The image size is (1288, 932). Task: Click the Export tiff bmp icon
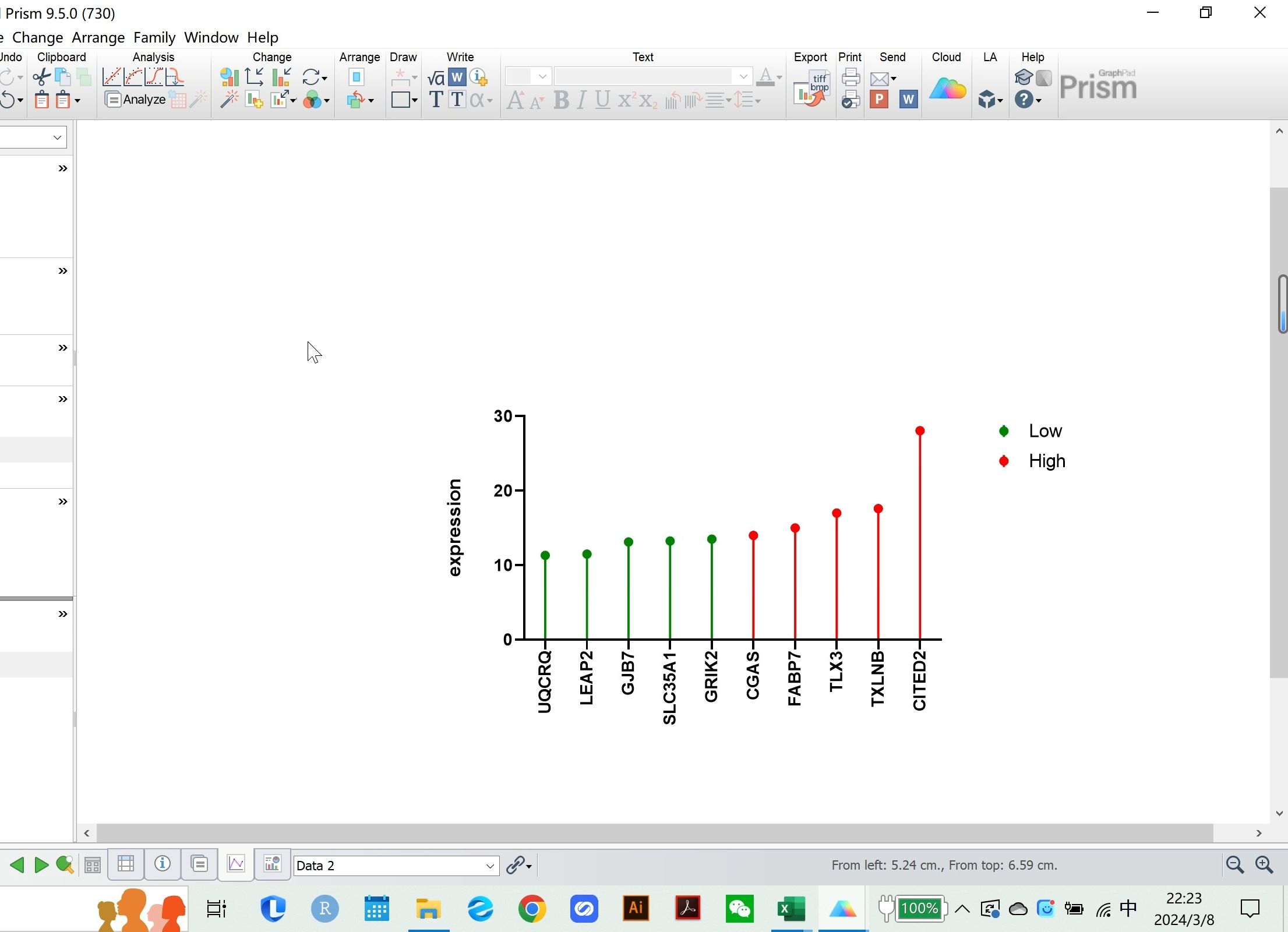point(811,88)
